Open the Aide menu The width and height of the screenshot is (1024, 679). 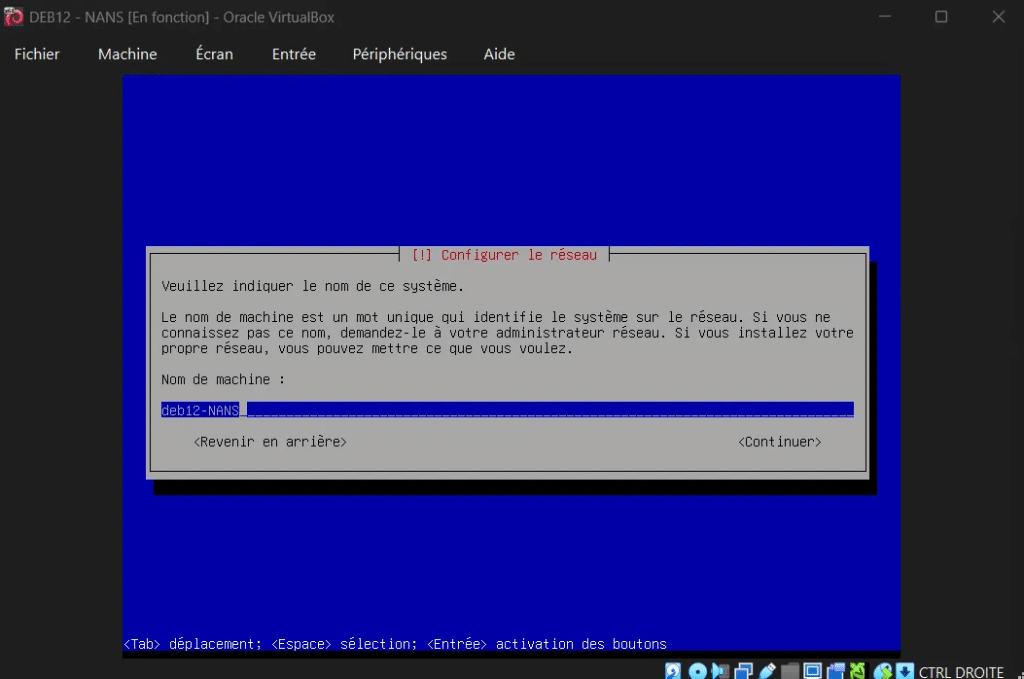point(499,54)
